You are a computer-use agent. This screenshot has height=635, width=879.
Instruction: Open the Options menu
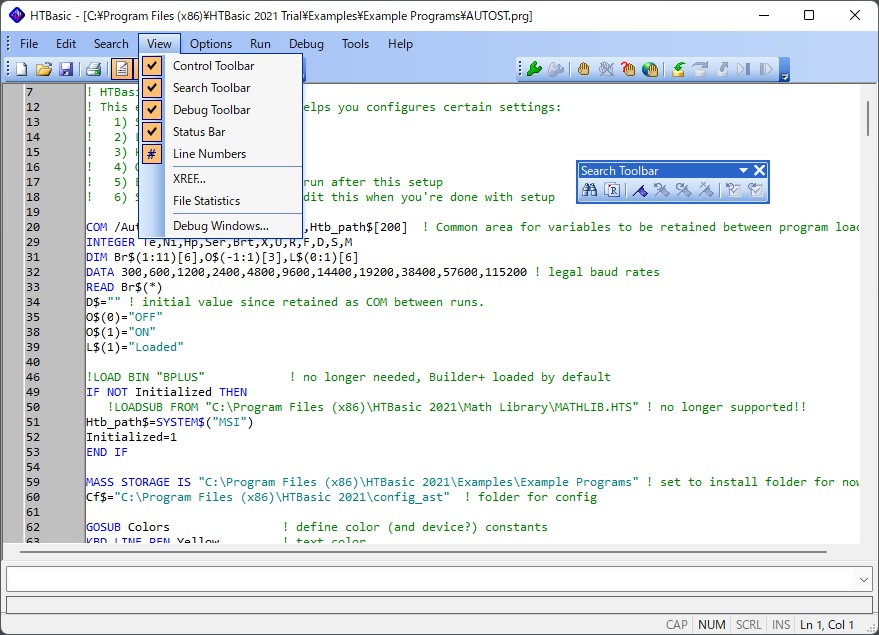tap(211, 44)
